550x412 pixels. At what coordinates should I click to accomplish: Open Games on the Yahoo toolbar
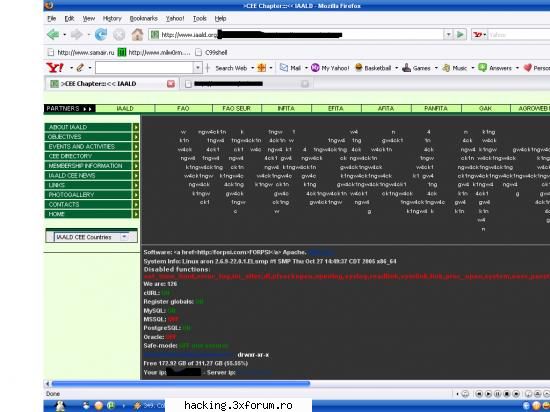416,68
